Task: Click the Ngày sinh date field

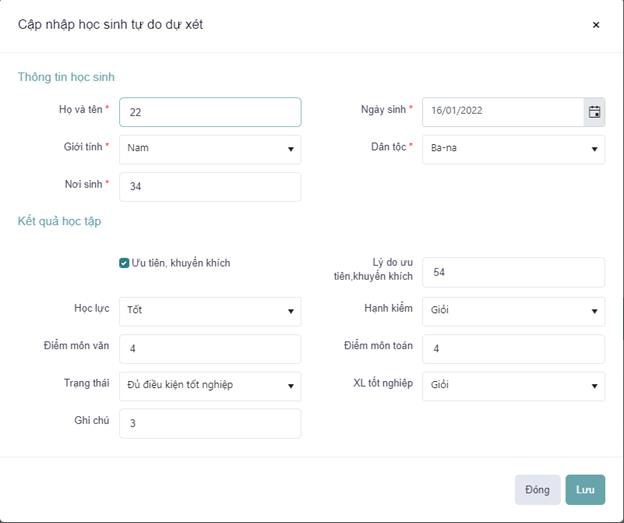Action: (x=502, y=112)
